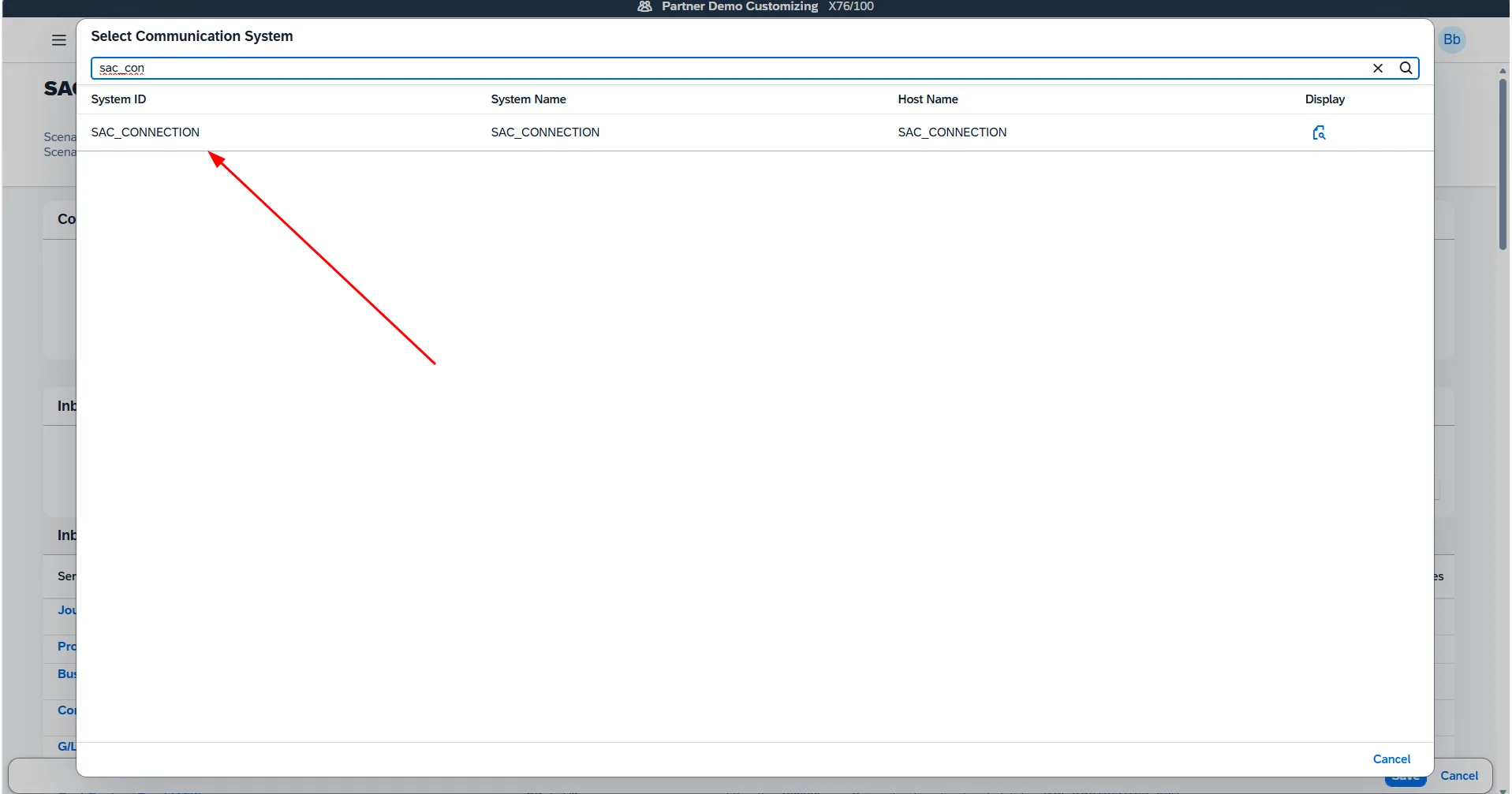
Task: Click the page footer Cancel button
Action: (1459, 776)
